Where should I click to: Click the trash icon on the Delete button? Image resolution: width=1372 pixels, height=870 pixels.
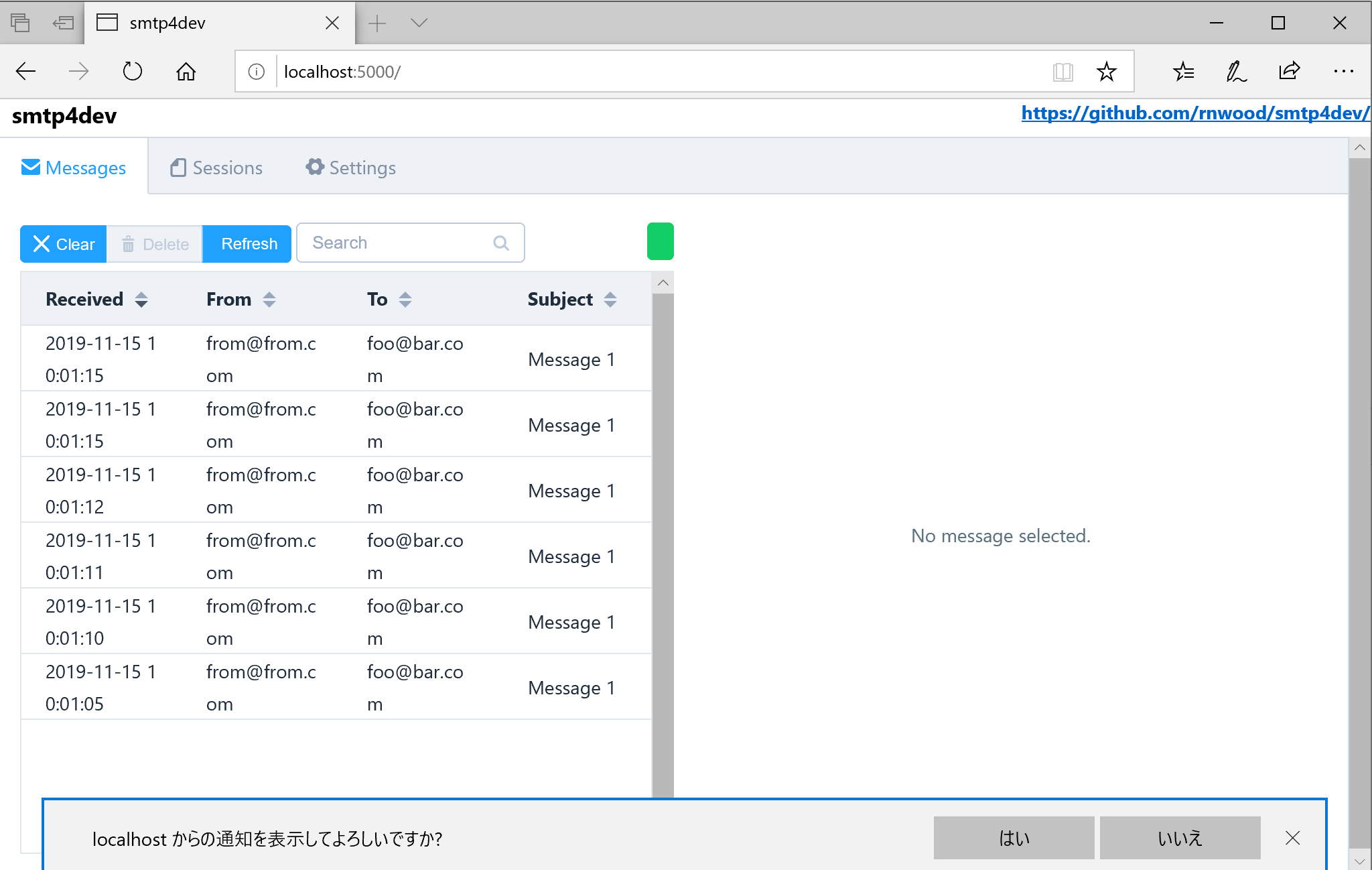pyautogui.click(x=129, y=244)
